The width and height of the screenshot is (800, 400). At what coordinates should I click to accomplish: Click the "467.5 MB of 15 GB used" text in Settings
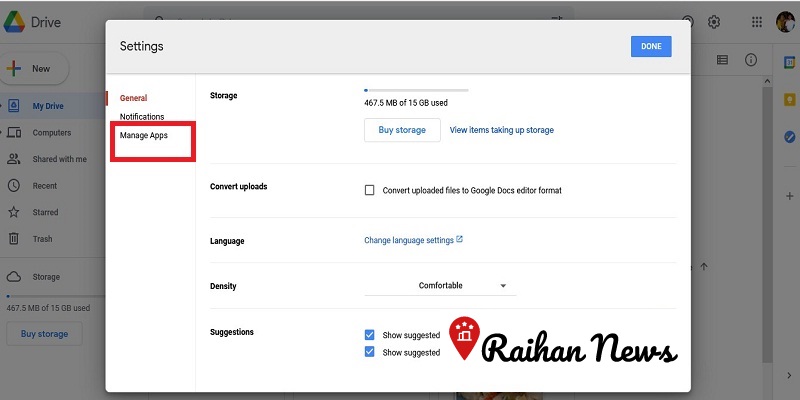(x=406, y=103)
